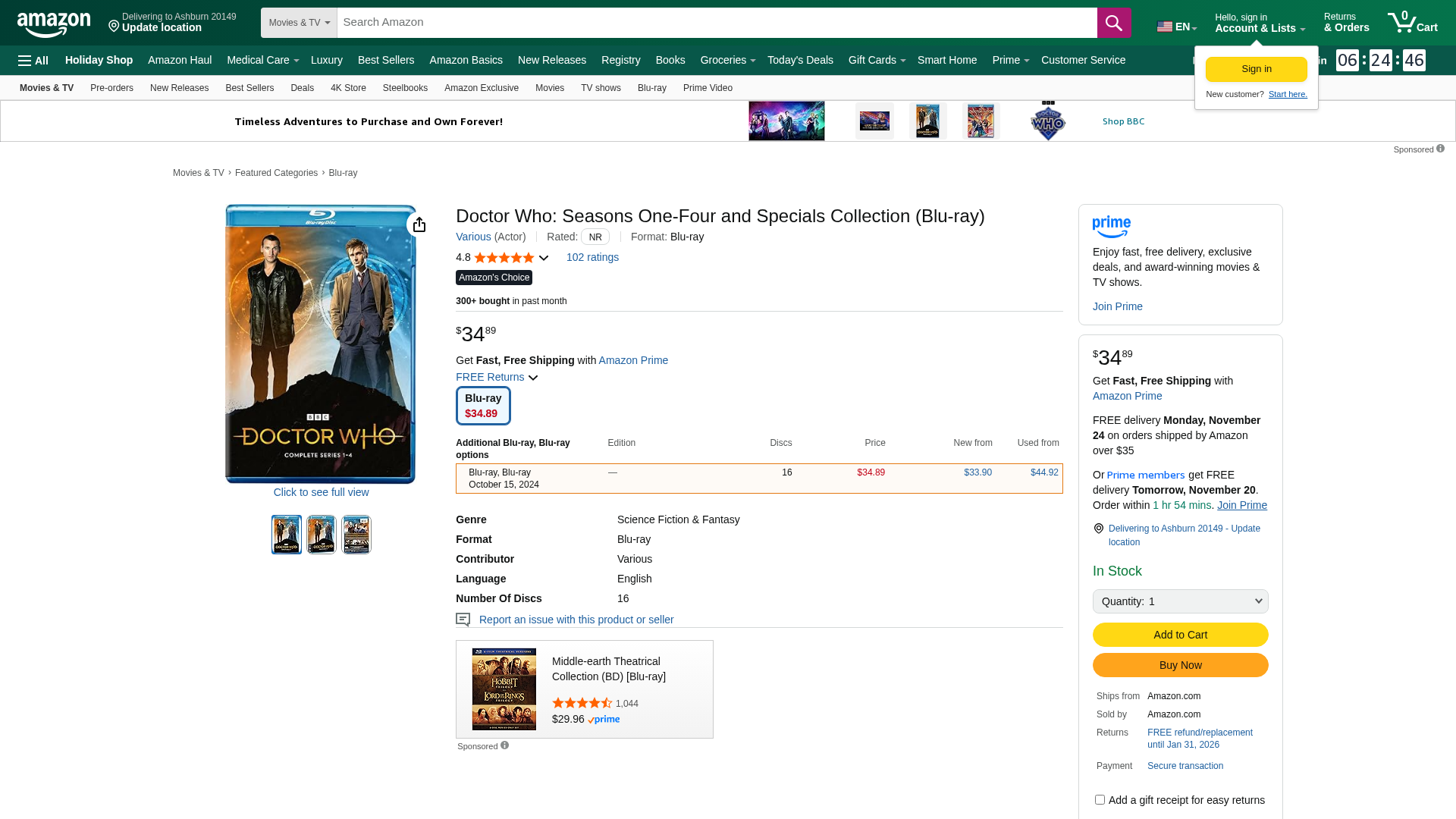Click the share icon on product image
1456x819 pixels.
(x=419, y=224)
